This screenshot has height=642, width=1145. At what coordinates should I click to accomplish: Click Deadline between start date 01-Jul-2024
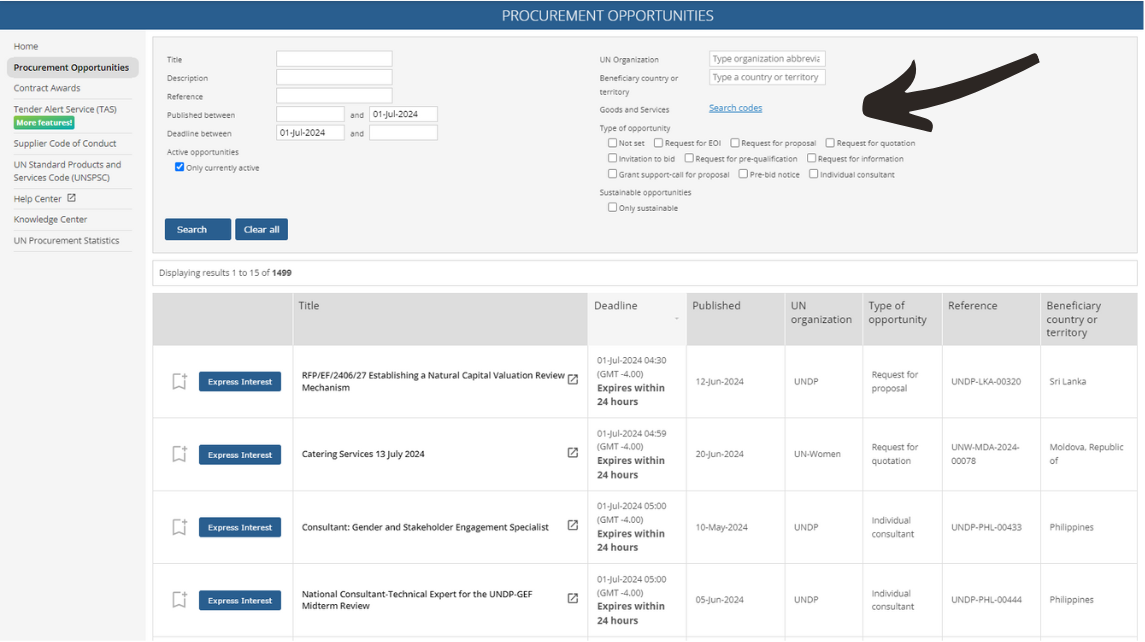pos(310,132)
